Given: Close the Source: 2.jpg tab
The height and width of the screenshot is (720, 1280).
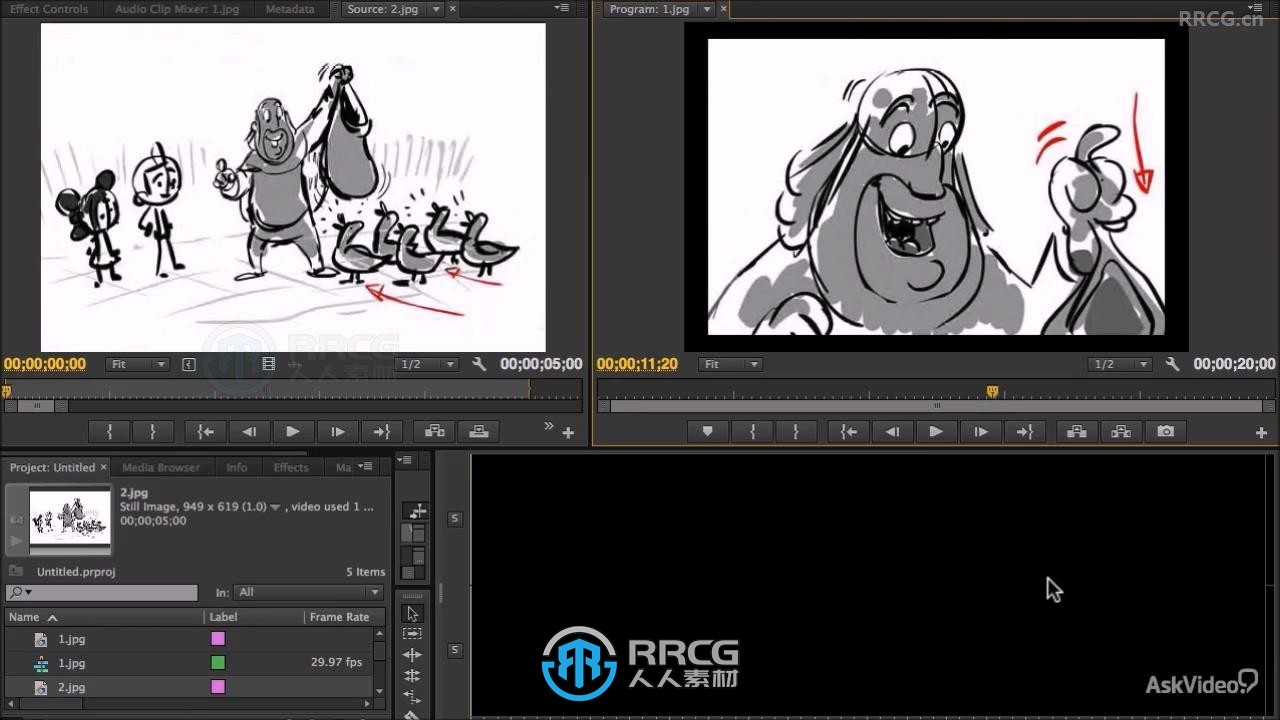Looking at the screenshot, I should click(x=453, y=9).
